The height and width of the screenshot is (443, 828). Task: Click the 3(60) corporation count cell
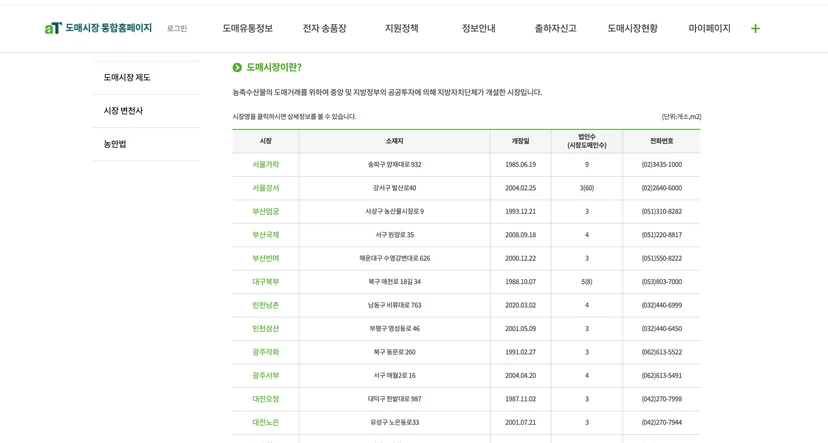(587, 188)
